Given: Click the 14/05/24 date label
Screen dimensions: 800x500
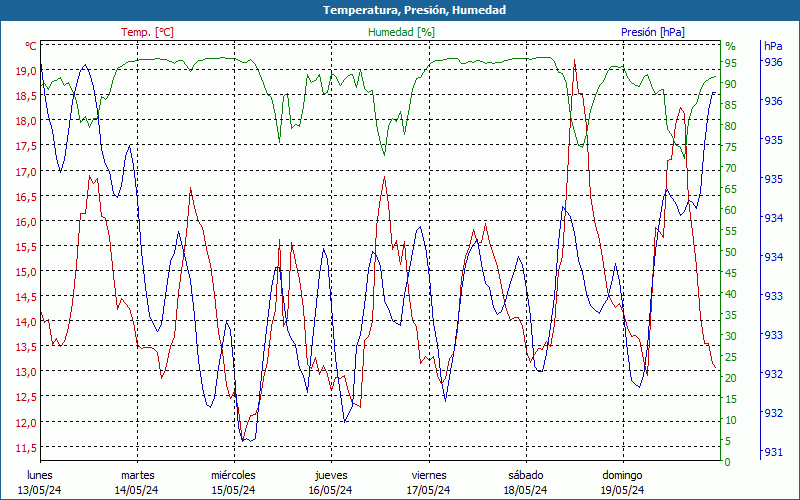Looking at the screenshot, I should tap(136, 490).
